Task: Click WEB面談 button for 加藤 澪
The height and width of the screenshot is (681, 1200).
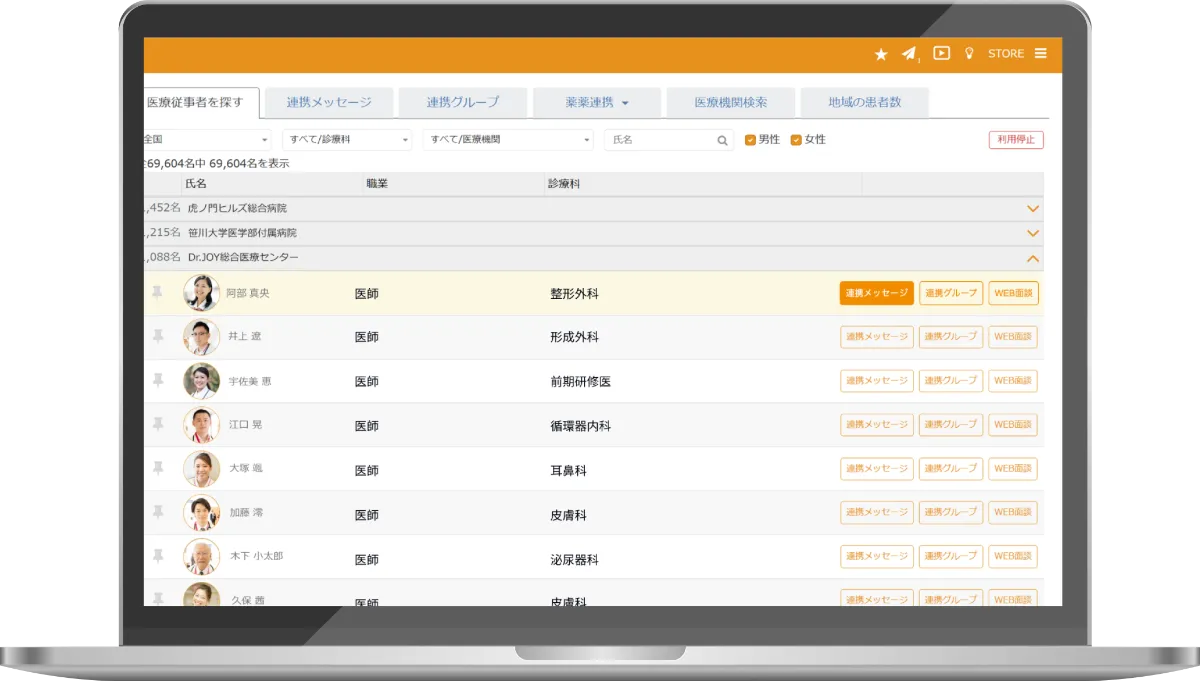Action: pos(1013,513)
